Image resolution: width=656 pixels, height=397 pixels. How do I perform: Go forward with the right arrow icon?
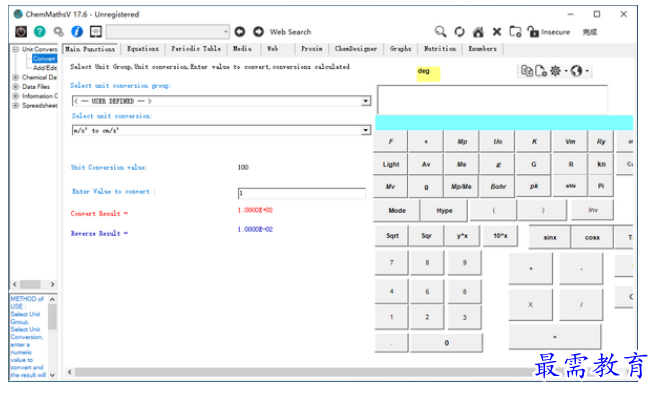pyautogui.click(x=259, y=31)
